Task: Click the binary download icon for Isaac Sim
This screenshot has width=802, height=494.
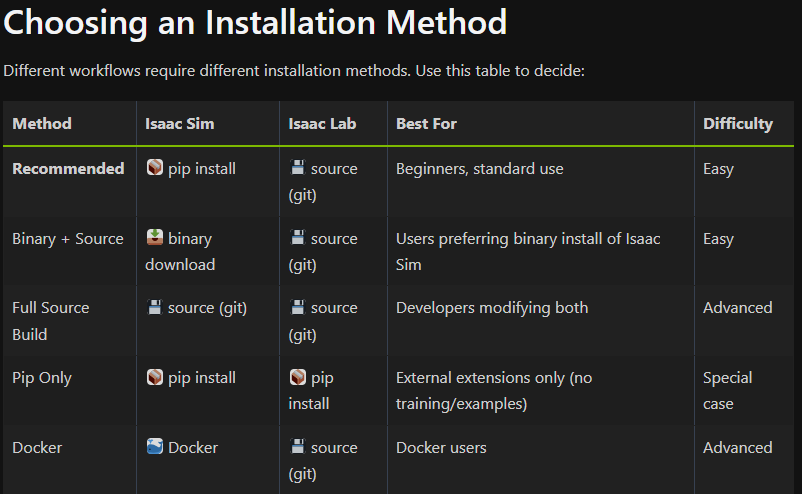Action: point(155,238)
